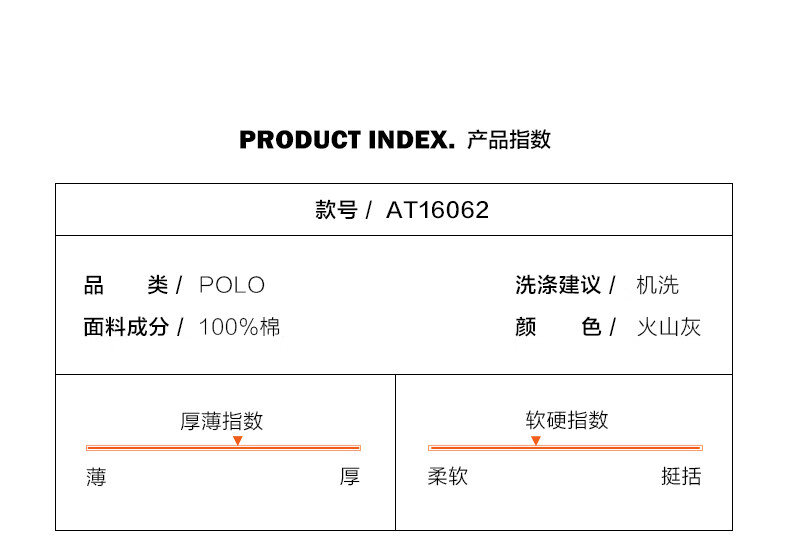Click the 100%棉 fabric value
The image size is (790, 540).
tap(239, 327)
